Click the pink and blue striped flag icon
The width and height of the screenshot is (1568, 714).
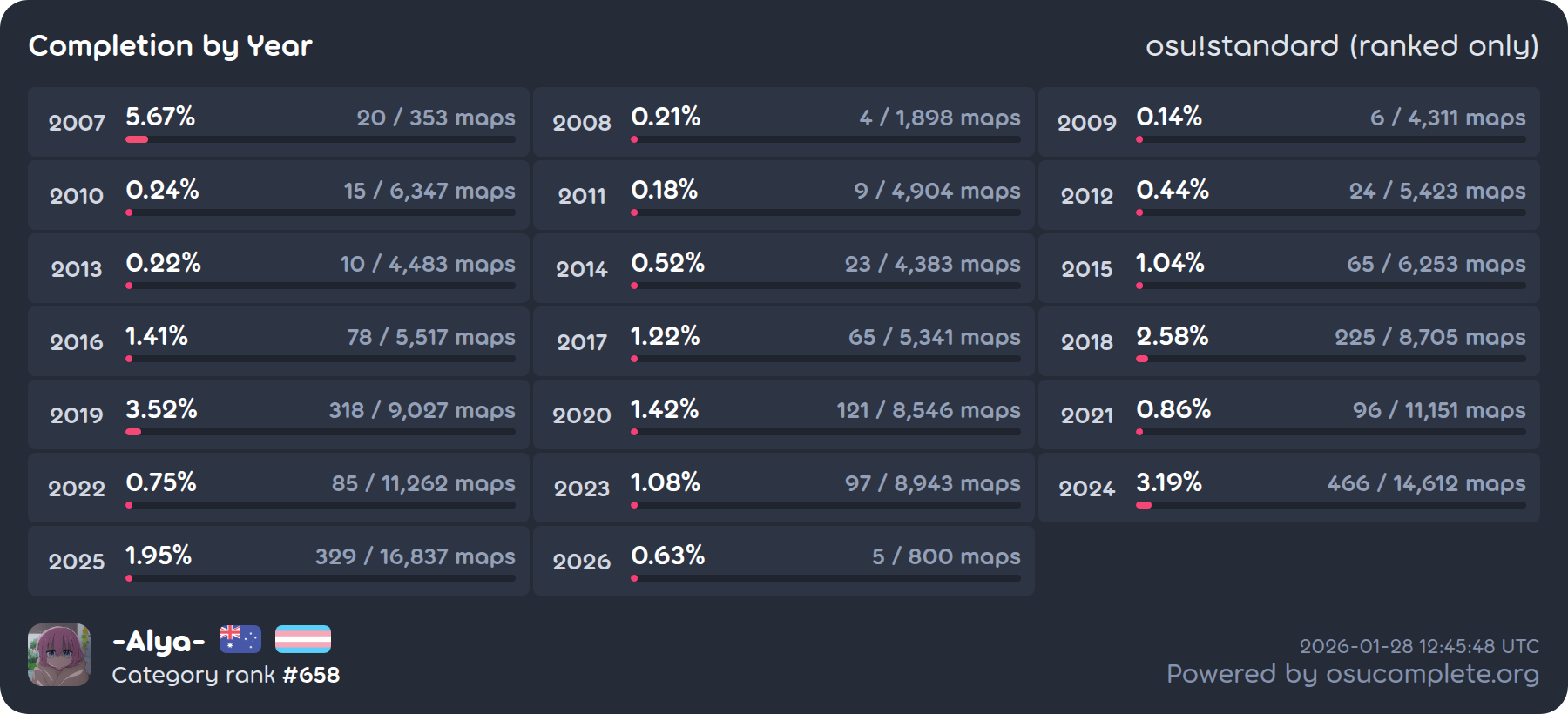pyautogui.click(x=303, y=639)
